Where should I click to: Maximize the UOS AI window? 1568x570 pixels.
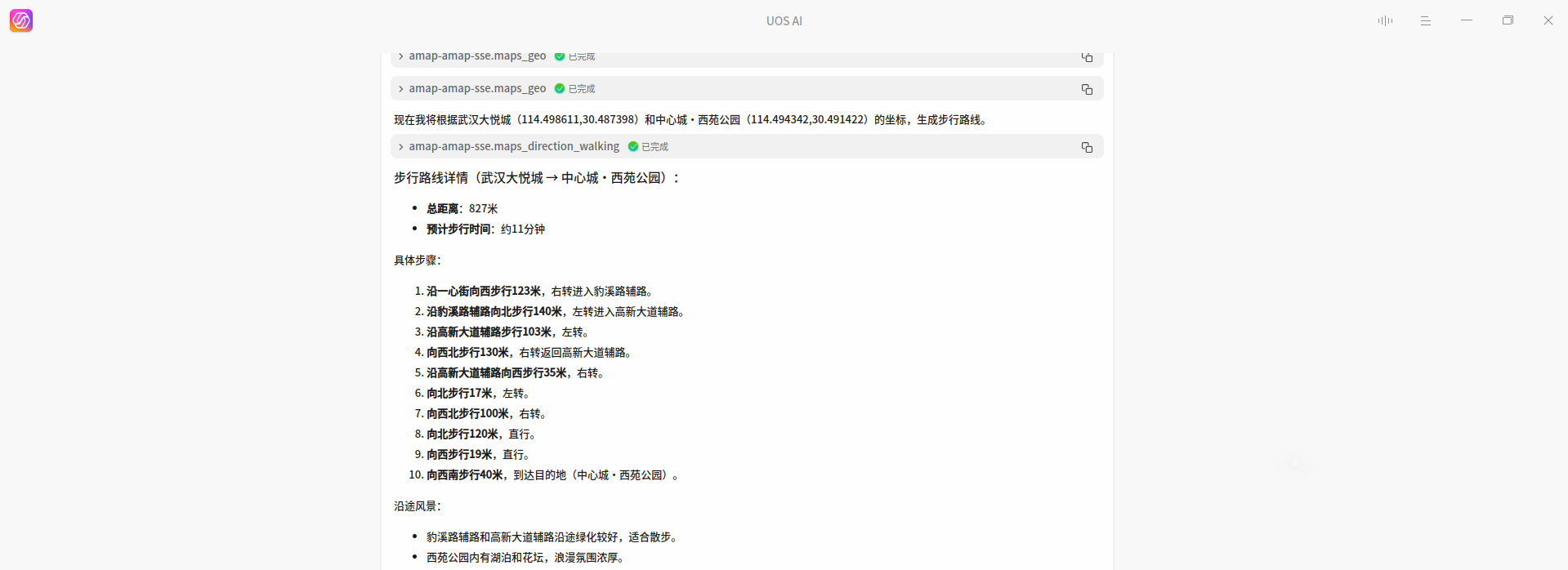1508,20
